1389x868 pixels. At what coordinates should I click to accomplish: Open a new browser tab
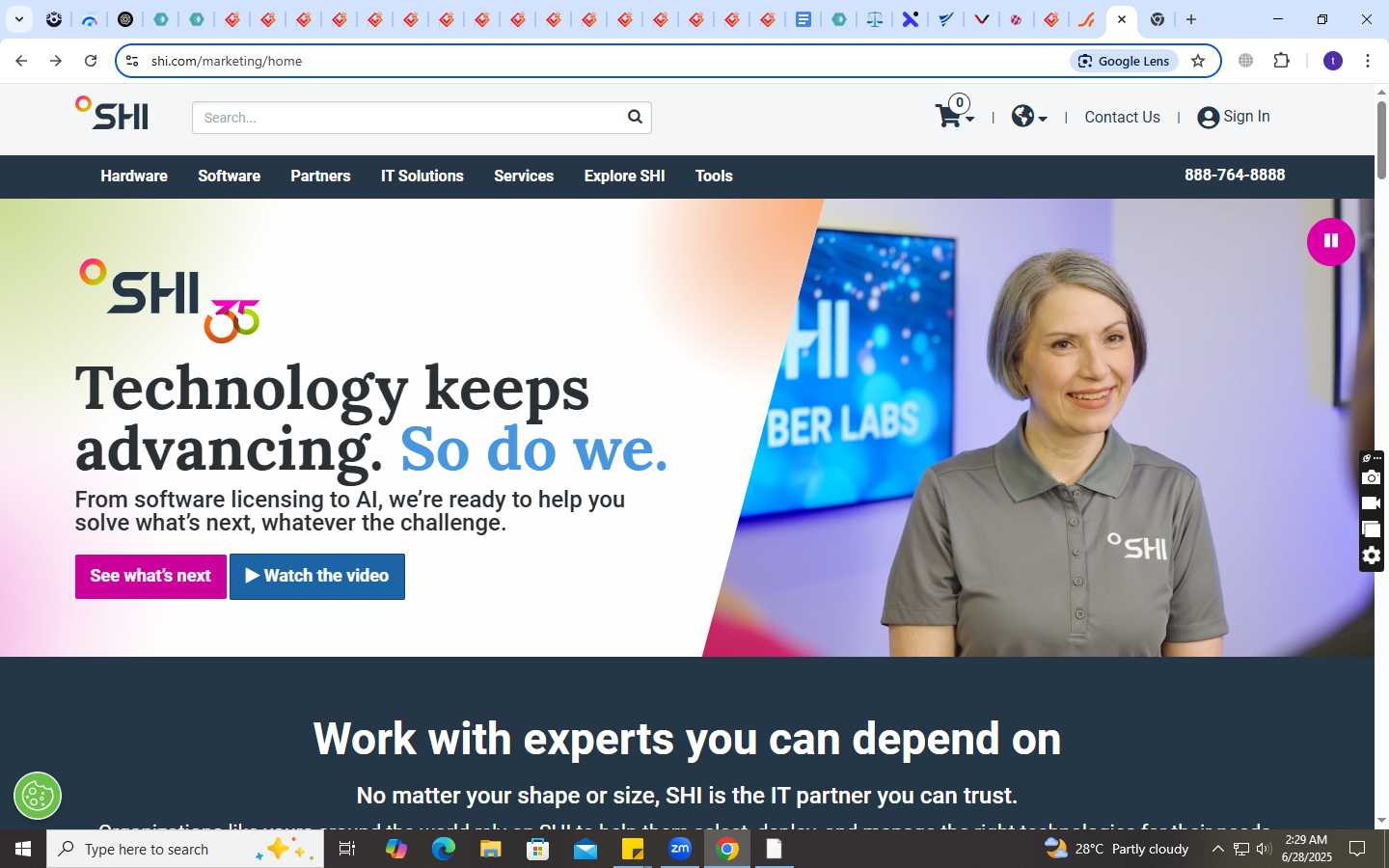[x=1191, y=19]
